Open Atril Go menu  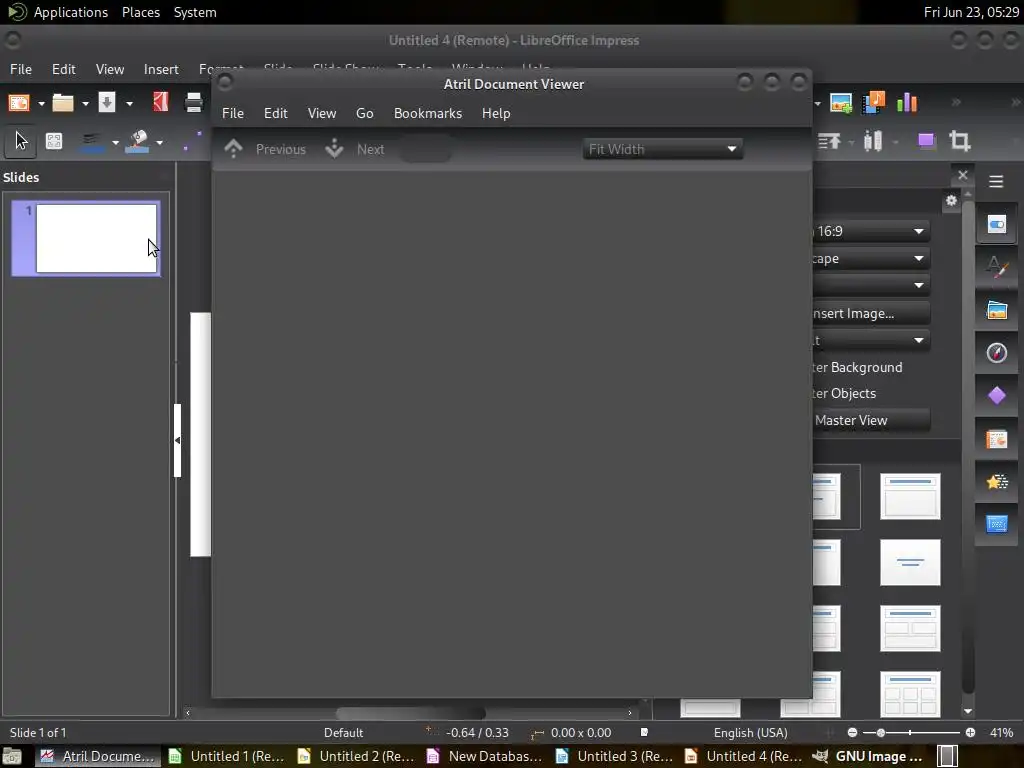pyautogui.click(x=364, y=113)
